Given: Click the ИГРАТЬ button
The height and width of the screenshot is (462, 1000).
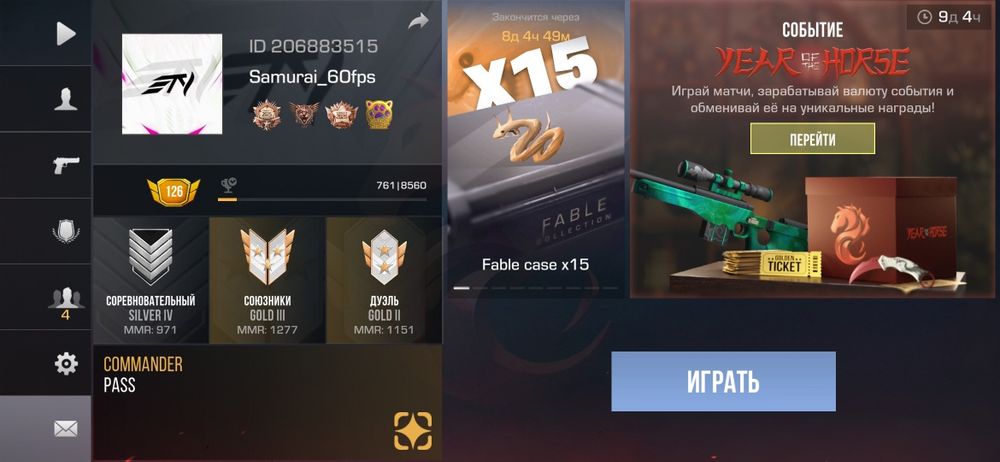Looking at the screenshot, I should [723, 382].
